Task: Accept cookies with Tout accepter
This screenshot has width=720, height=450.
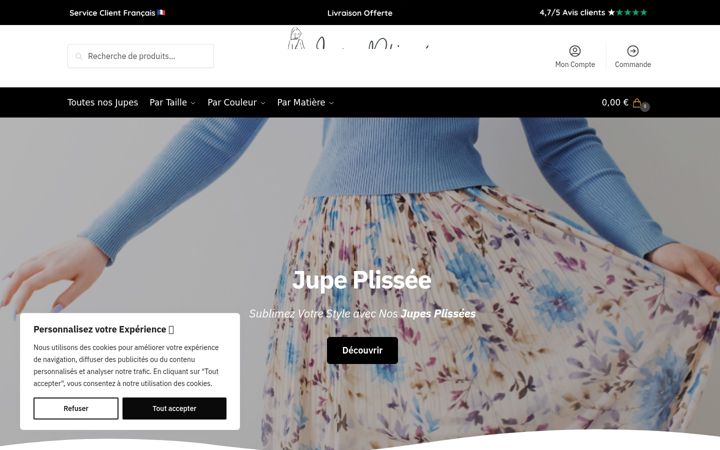Action: pyautogui.click(x=174, y=408)
